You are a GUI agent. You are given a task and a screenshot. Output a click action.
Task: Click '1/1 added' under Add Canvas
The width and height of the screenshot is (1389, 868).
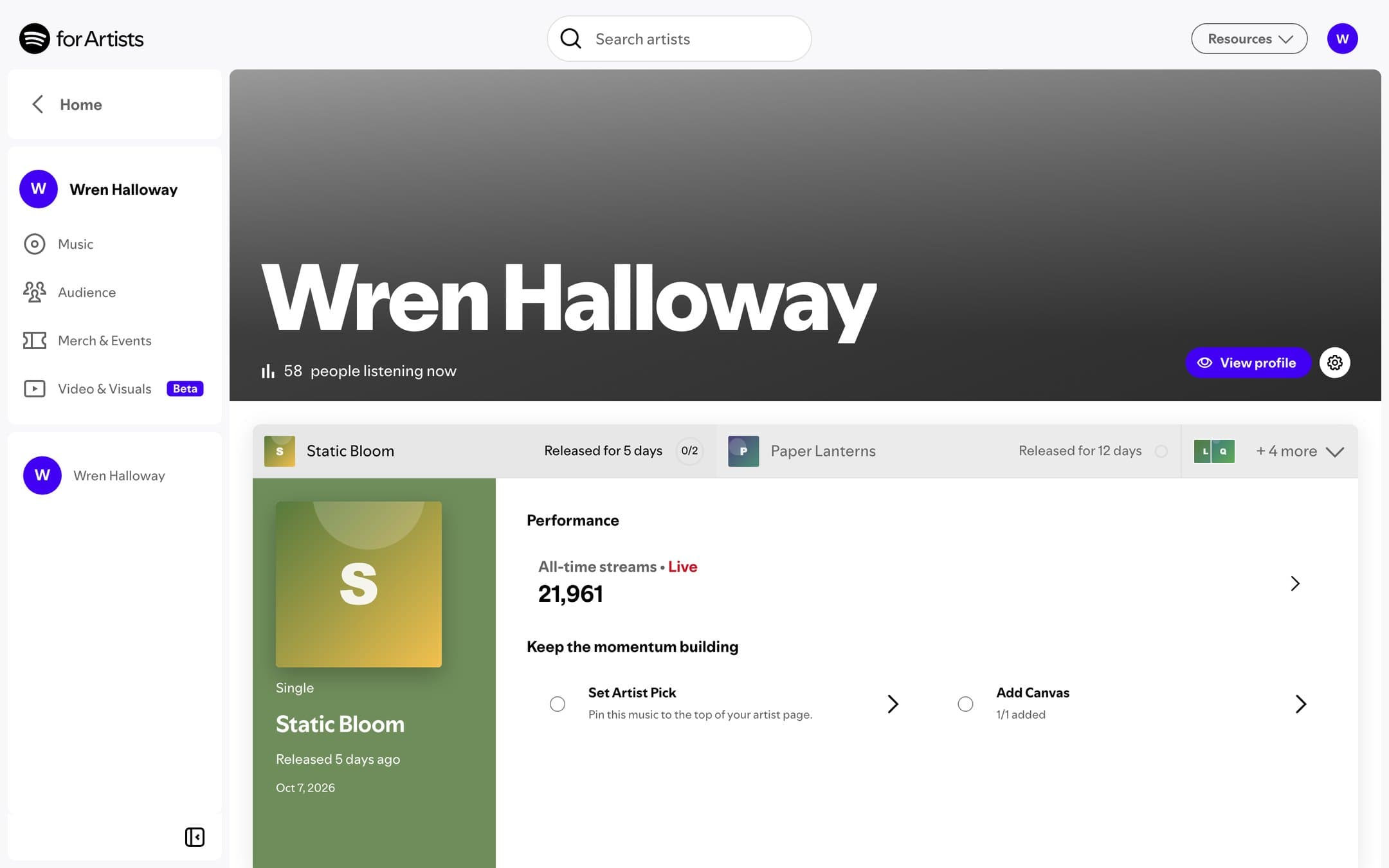[x=1021, y=714]
